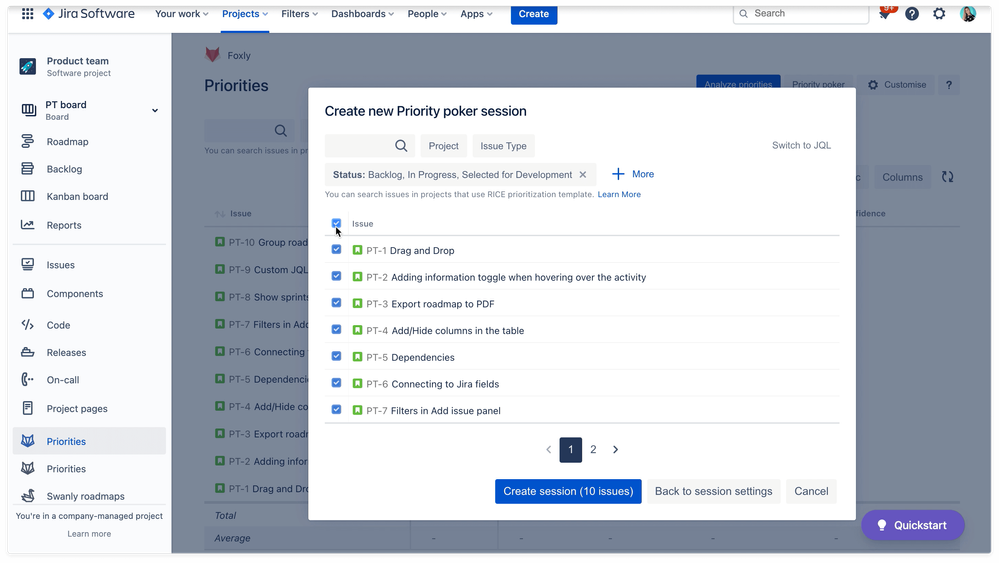Toggle the select-all Issue checkbox
Viewport: 999px width, 563px height.
click(336, 224)
